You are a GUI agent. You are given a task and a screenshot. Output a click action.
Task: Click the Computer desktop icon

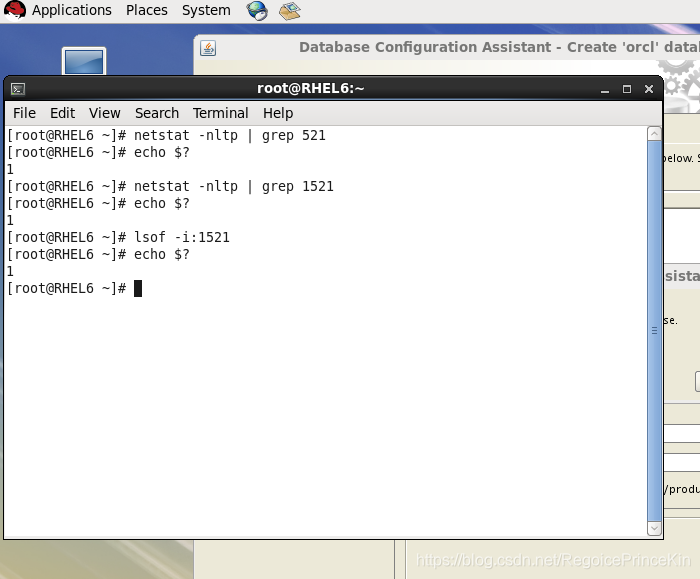click(84, 61)
